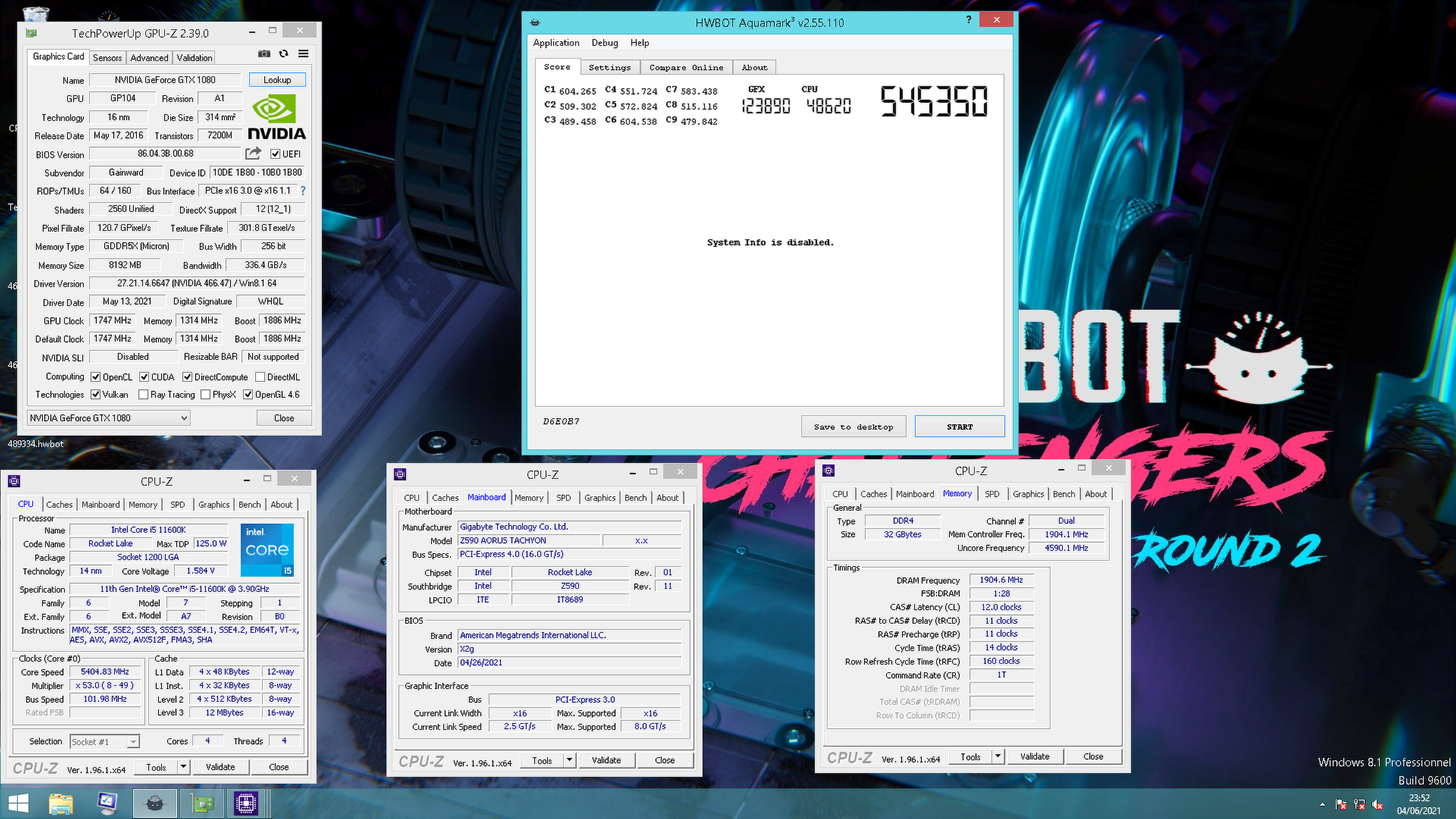This screenshot has height=819, width=1456.
Task: Toggle the OpenCL checkbox
Action: pos(96,377)
